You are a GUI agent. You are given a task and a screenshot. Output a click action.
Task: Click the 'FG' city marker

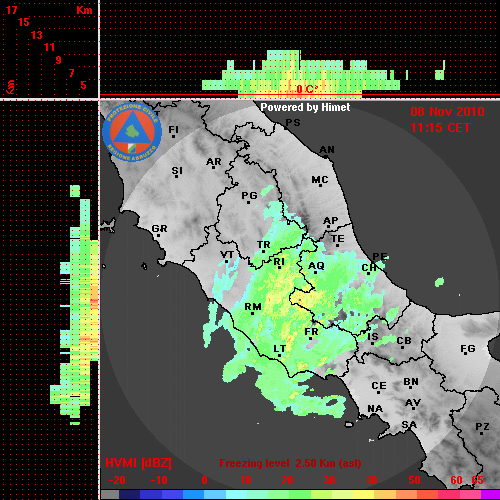[467, 350]
